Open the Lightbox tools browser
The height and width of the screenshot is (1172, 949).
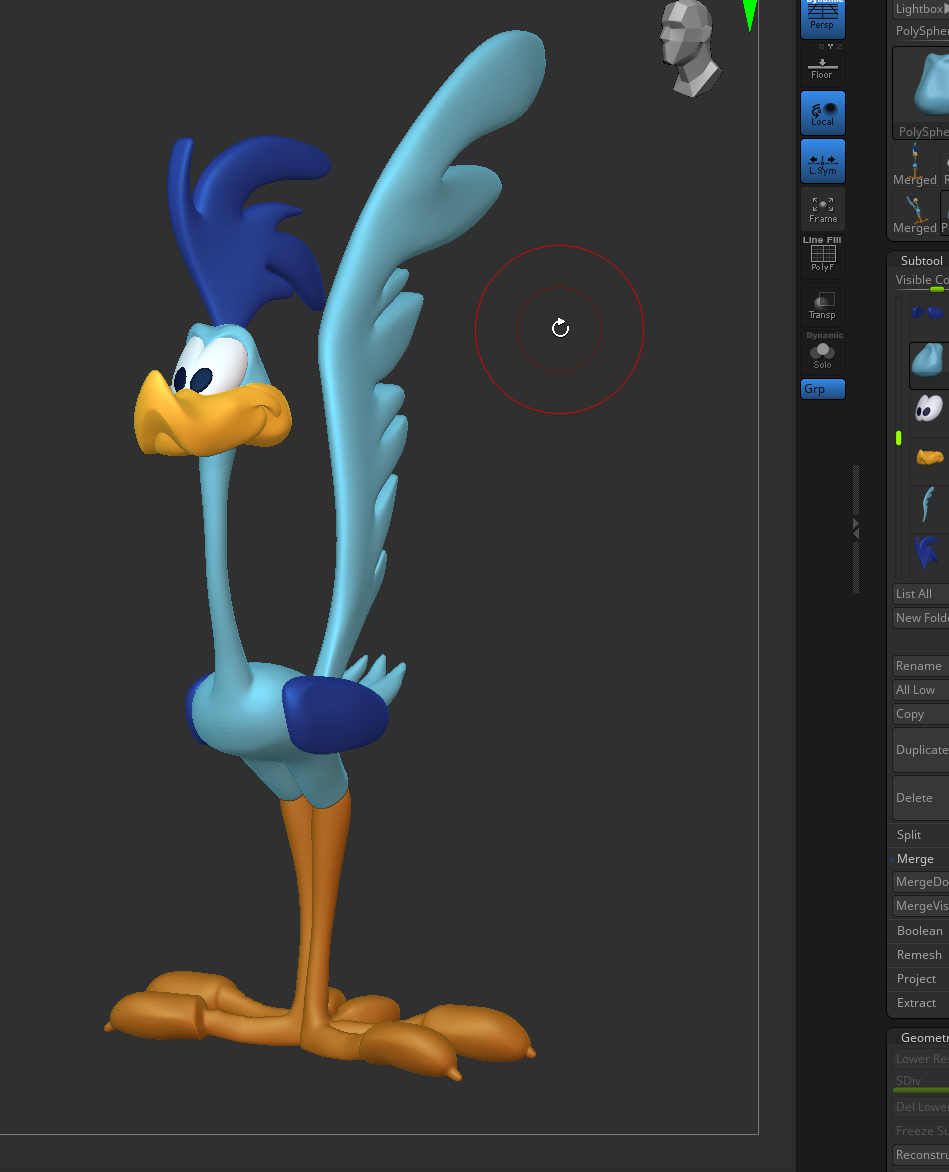point(921,9)
